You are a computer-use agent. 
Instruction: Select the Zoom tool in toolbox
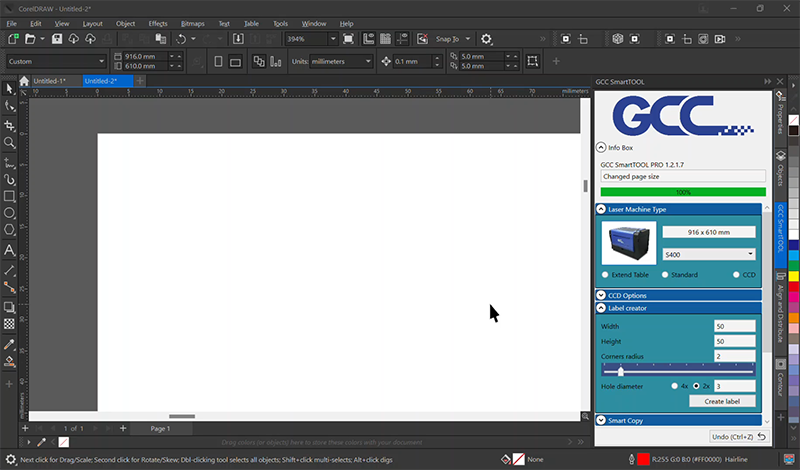click(10, 143)
